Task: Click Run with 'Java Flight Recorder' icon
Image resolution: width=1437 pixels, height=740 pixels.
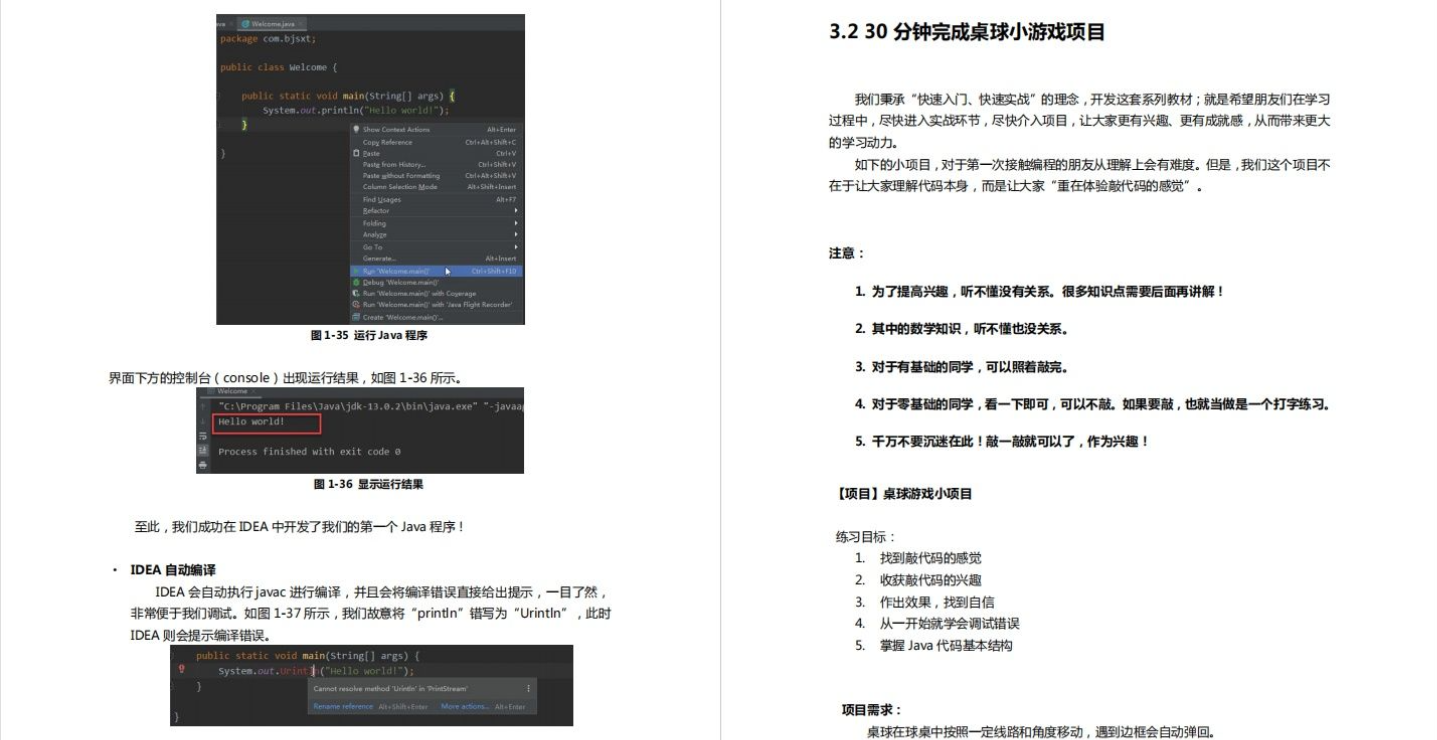Action: [x=355, y=303]
